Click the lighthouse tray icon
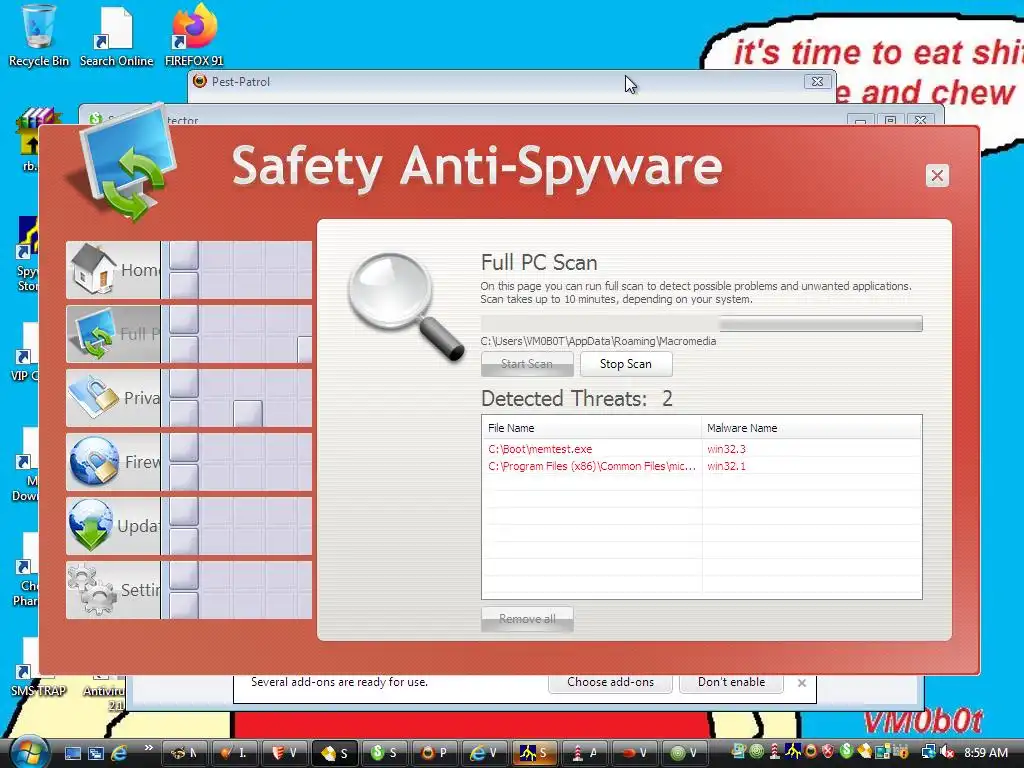 (x=775, y=752)
